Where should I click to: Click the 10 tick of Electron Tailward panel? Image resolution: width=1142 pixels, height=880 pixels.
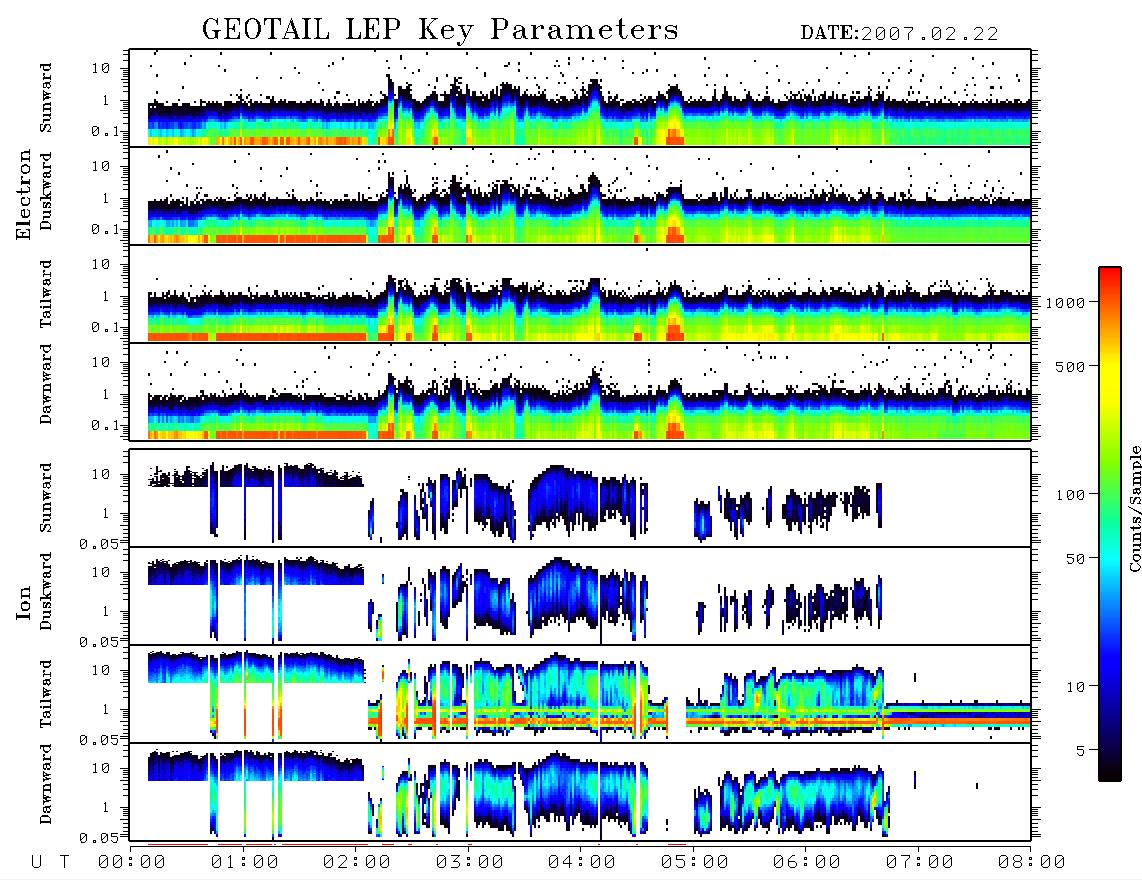[x=101, y=264]
